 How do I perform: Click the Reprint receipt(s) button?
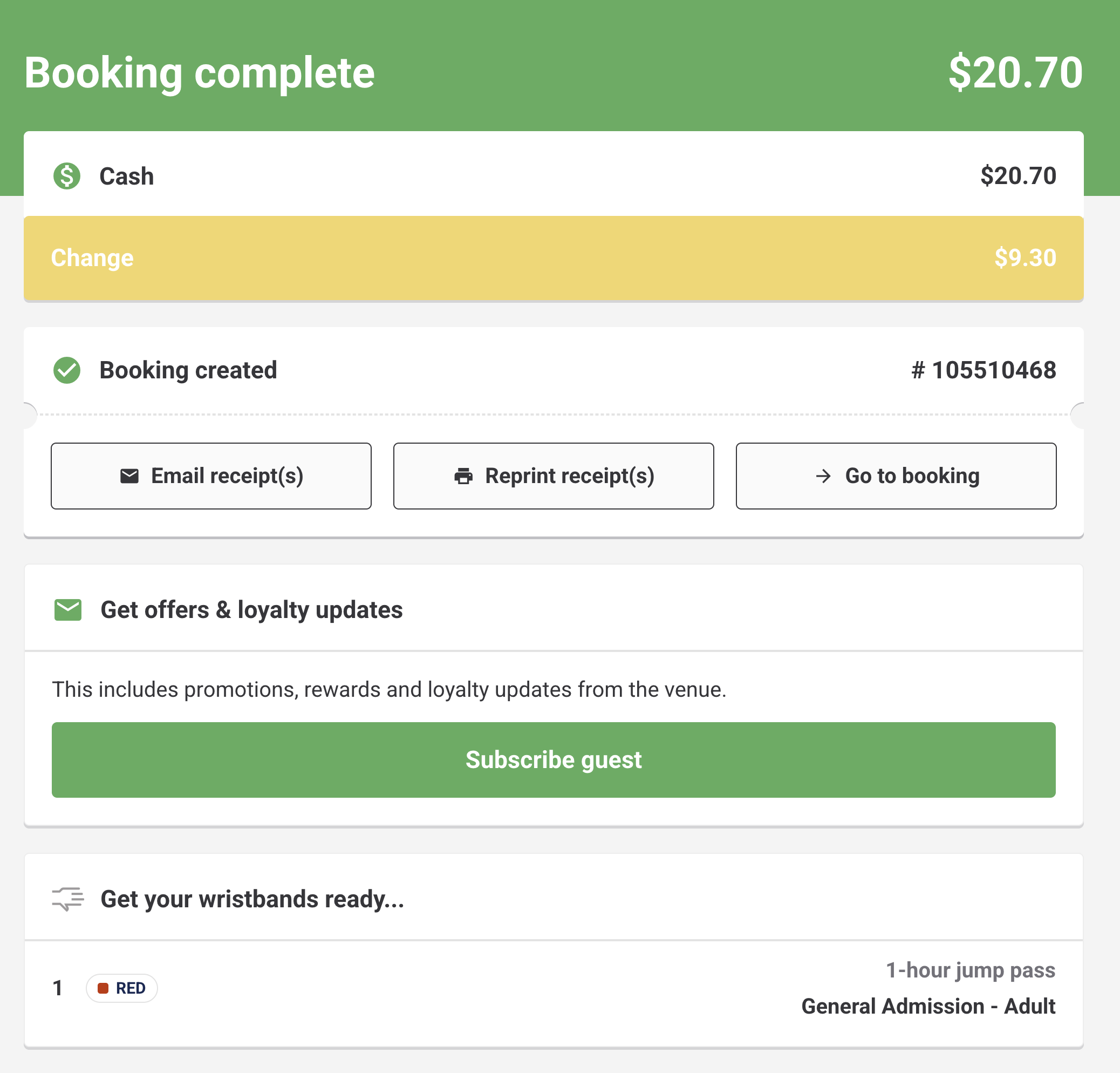click(x=553, y=476)
